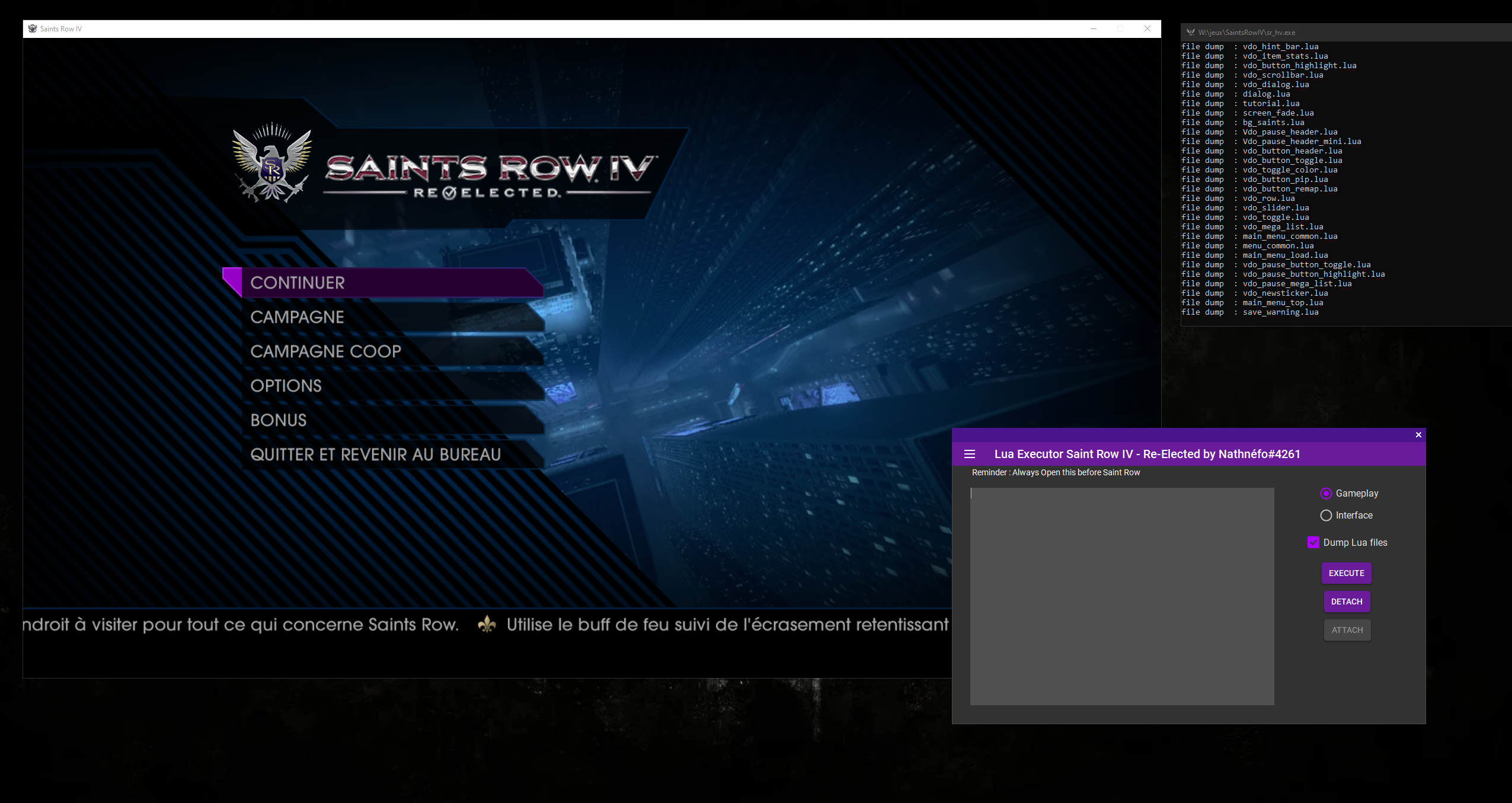
Task: Open BONUS in the game menu
Action: [x=394, y=420]
